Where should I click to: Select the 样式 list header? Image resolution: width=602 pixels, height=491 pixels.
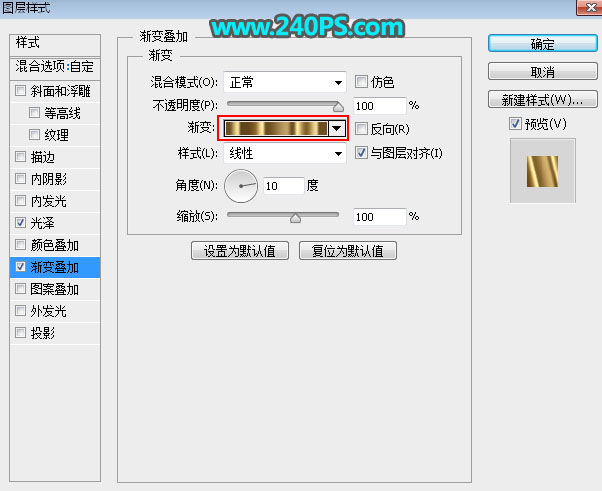[x=55, y=45]
